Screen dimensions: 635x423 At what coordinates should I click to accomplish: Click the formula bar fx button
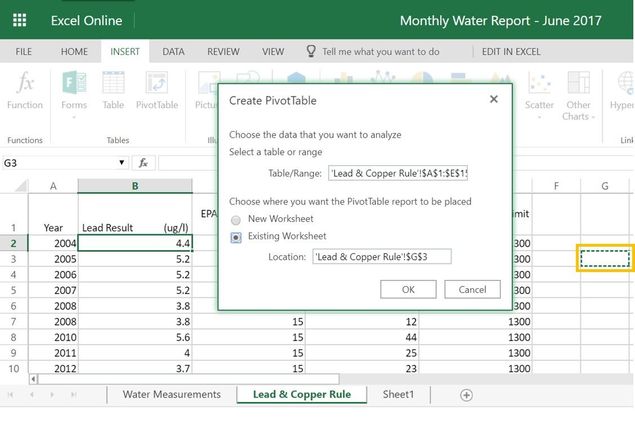click(x=143, y=163)
